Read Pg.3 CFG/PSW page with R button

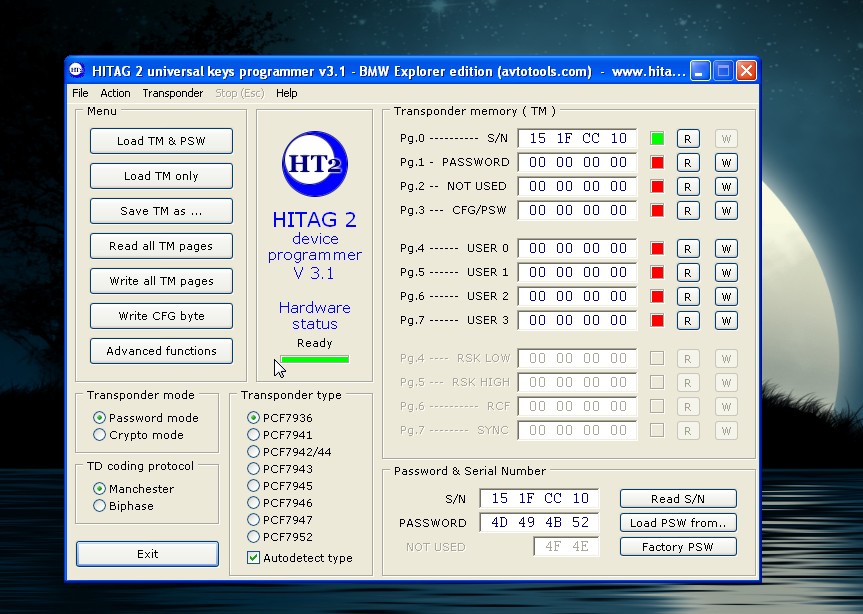[687, 211]
